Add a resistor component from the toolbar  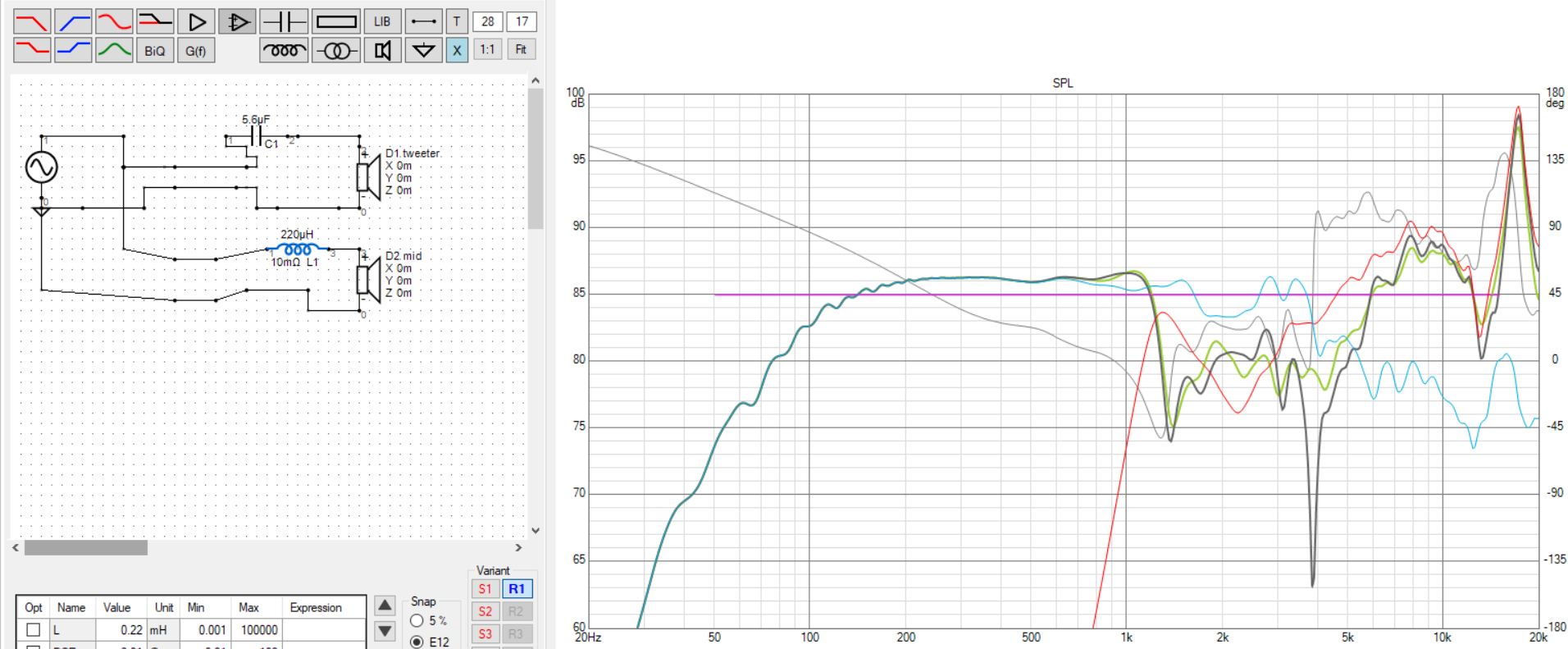pyautogui.click(x=336, y=21)
